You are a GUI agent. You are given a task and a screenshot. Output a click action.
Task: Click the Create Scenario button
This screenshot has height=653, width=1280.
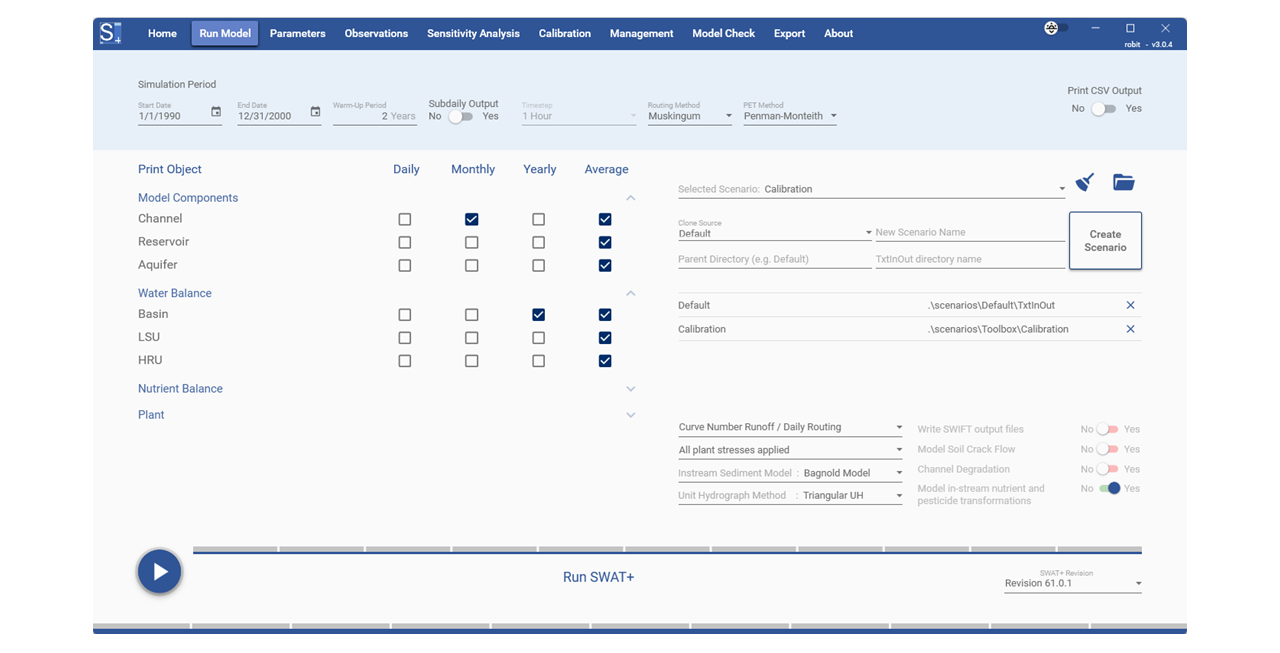tap(1105, 241)
